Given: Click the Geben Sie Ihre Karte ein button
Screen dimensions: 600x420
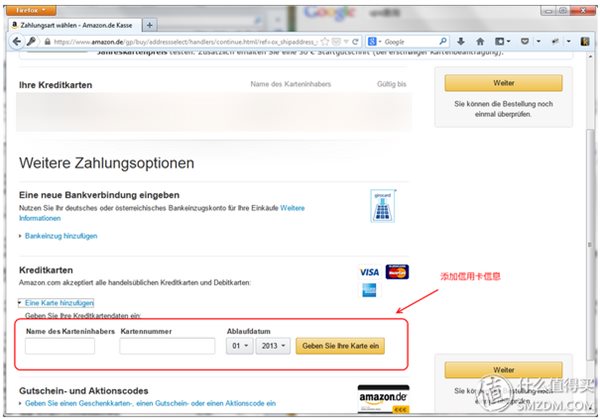Looking at the screenshot, I should tap(340, 346).
